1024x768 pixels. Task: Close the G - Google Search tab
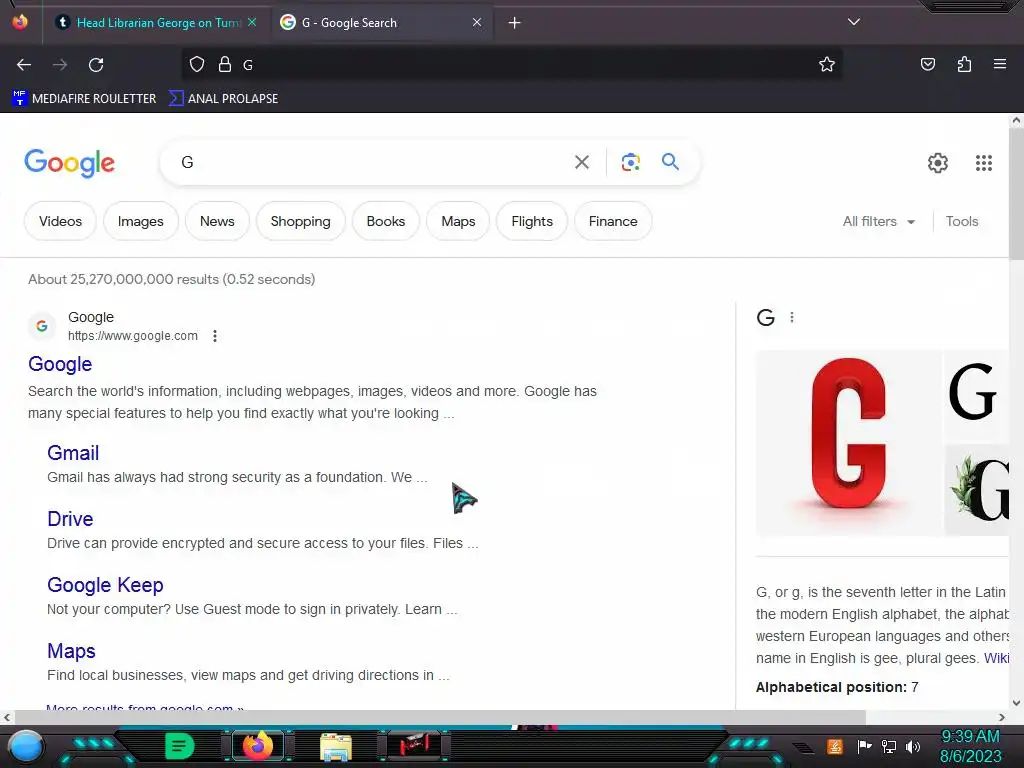477,22
